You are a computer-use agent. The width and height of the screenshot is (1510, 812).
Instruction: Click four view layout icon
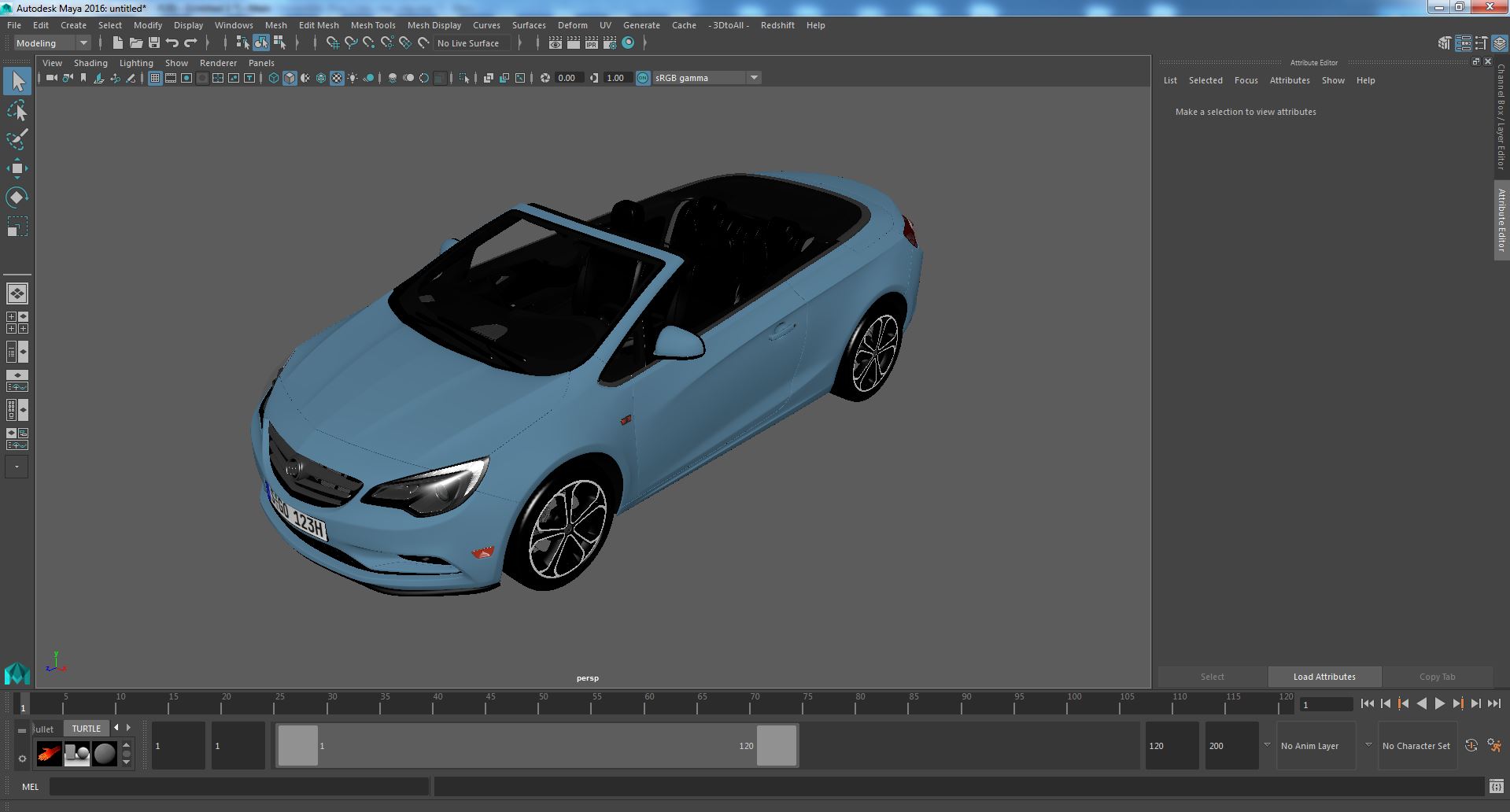click(x=17, y=323)
